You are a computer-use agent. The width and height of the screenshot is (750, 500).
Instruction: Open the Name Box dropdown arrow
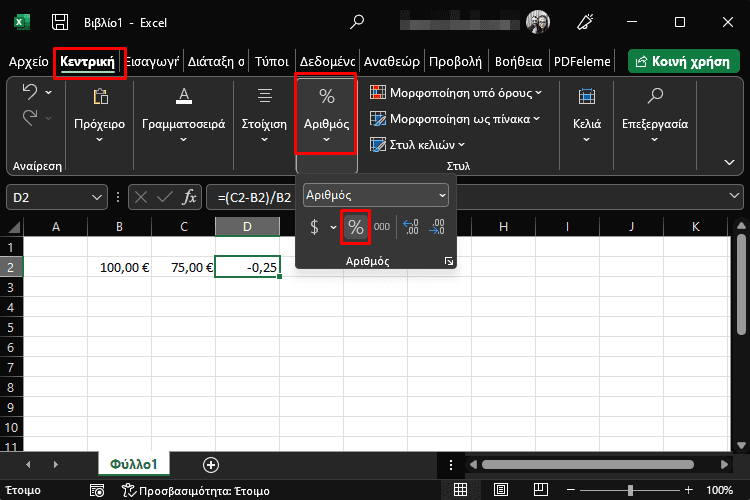pos(97,197)
